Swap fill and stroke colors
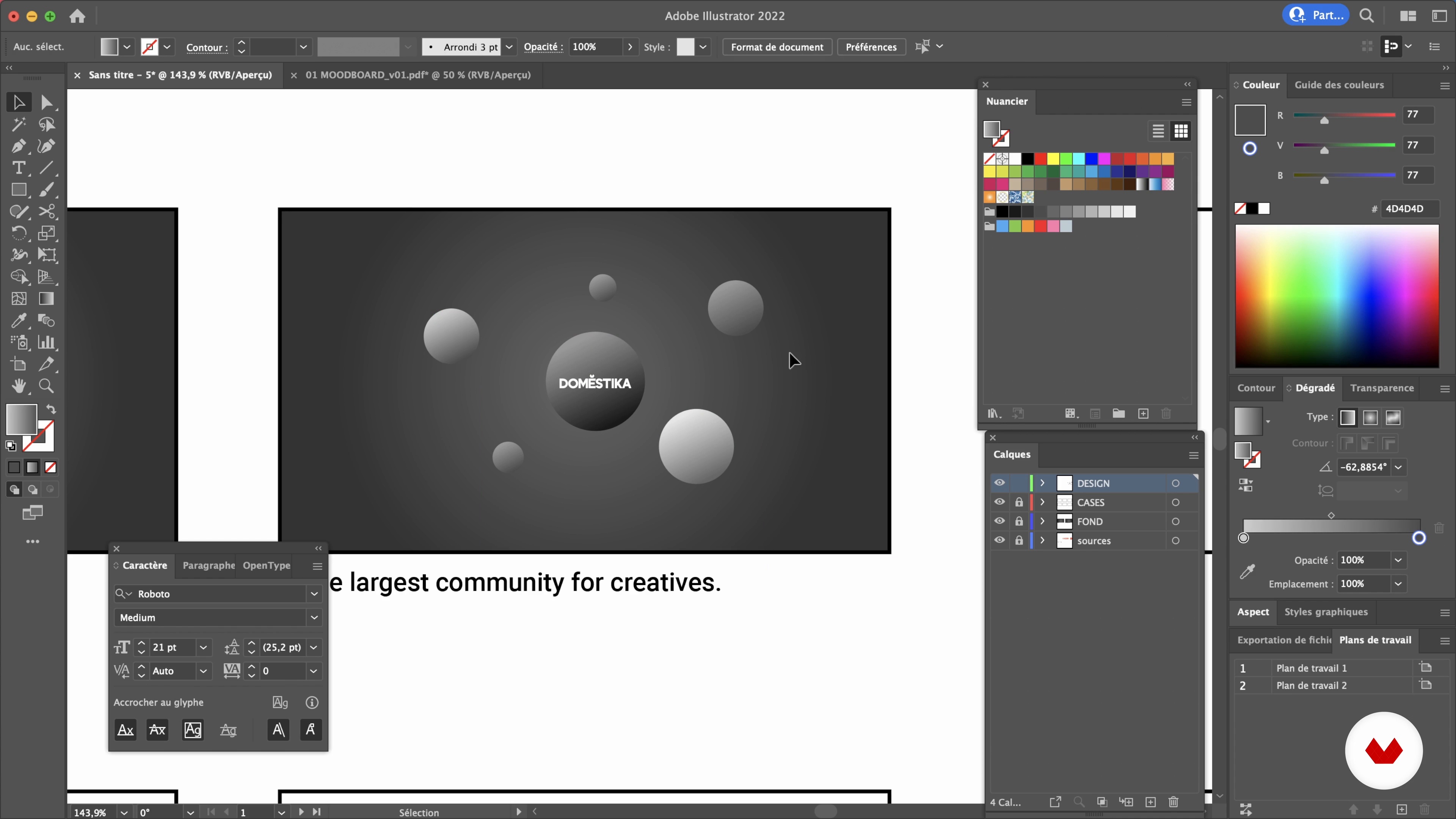This screenshot has width=1456, height=819. point(51,409)
